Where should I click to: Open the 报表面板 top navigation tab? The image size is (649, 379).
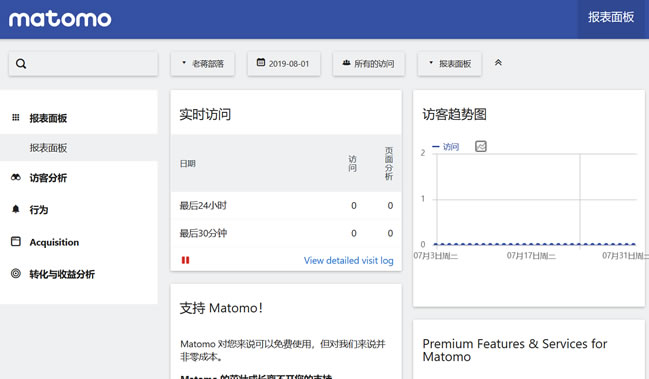point(611,17)
